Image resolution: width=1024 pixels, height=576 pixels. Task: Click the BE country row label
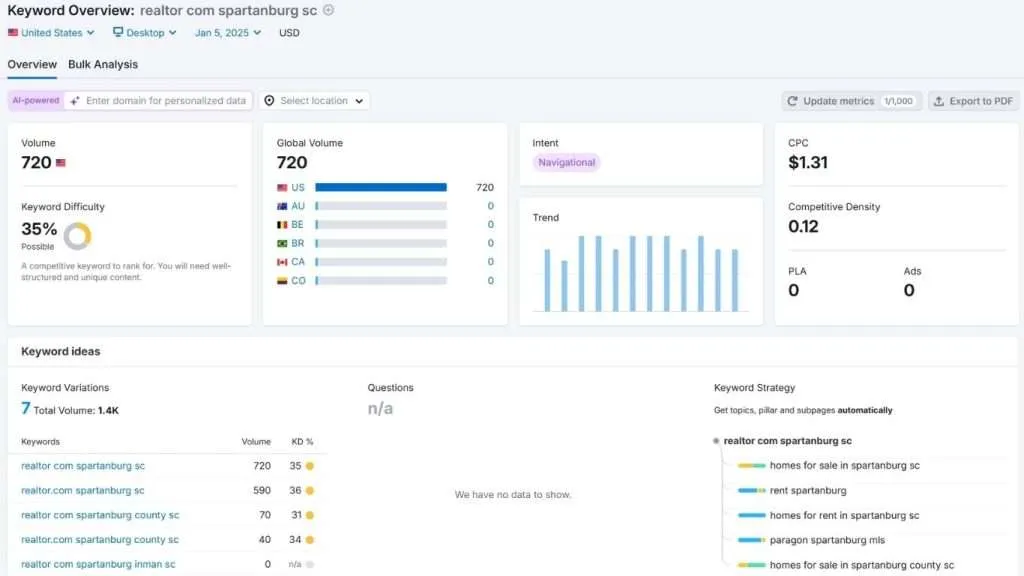click(297, 225)
